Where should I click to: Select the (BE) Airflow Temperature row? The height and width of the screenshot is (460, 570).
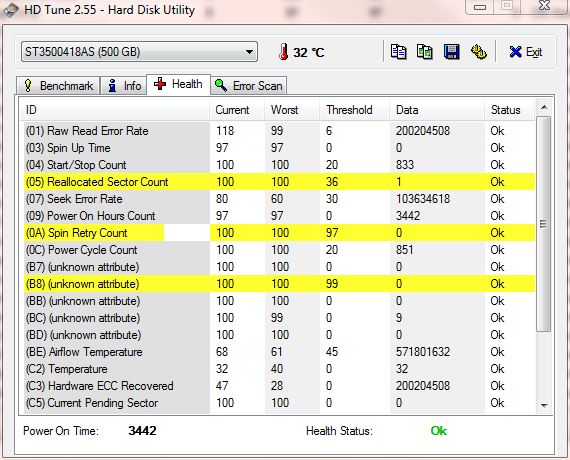tap(279, 352)
